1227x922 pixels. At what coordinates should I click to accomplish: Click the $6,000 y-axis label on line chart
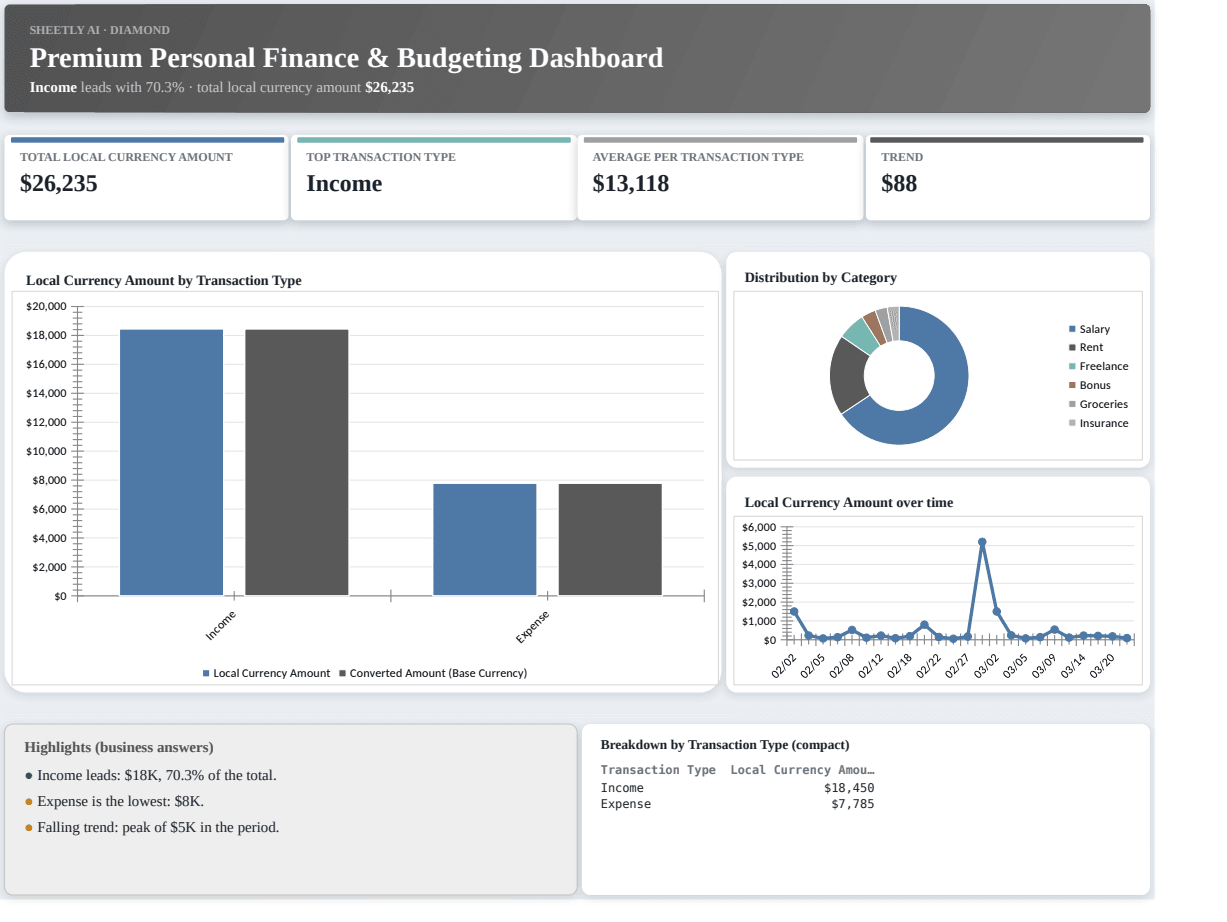[x=759, y=527]
